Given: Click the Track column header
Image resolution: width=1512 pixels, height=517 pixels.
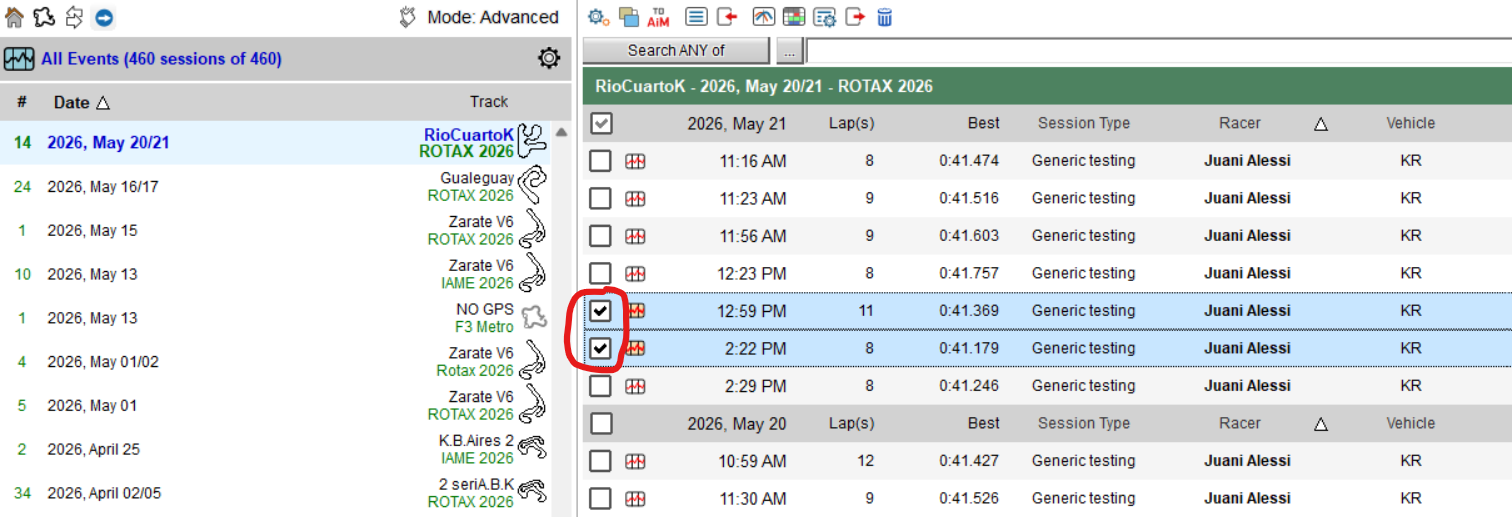Looking at the screenshot, I should (x=489, y=102).
